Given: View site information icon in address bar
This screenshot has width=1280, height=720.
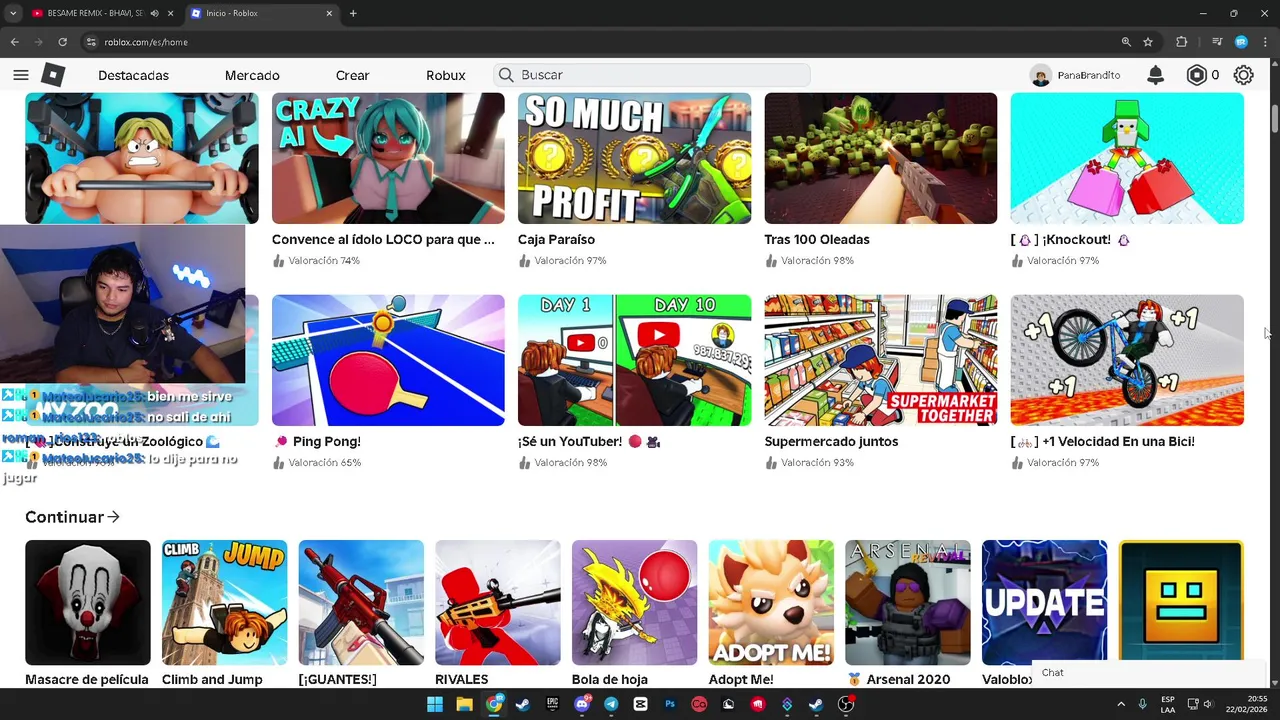Looking at the screenshot, I should coord(91,42).
